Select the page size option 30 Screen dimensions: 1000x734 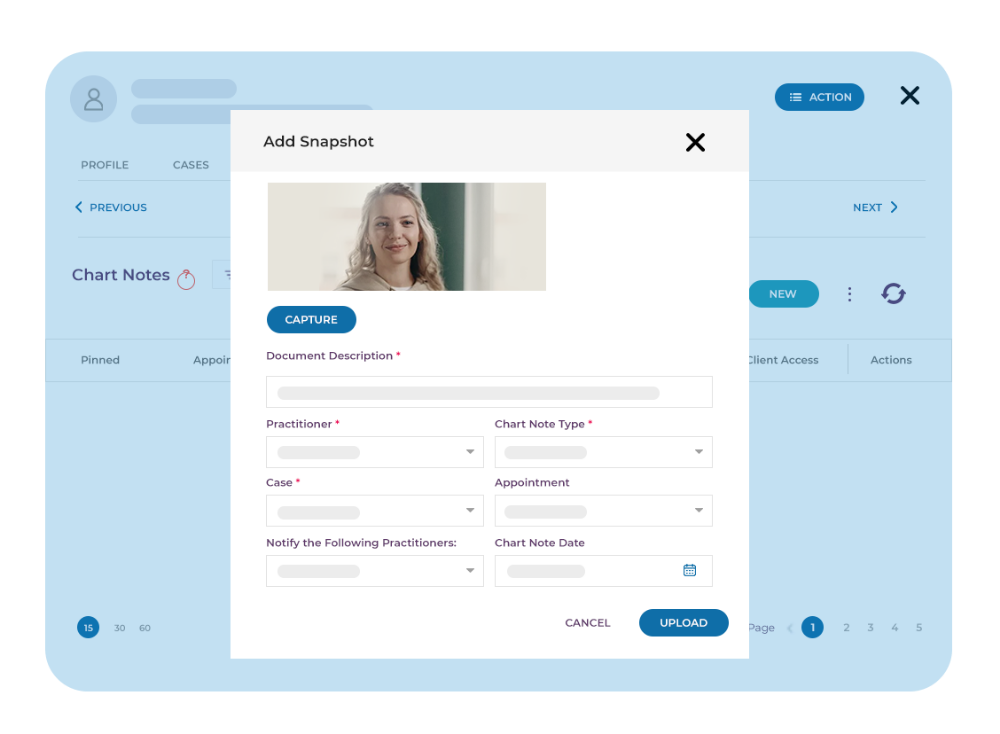click(x=119, y=627)
